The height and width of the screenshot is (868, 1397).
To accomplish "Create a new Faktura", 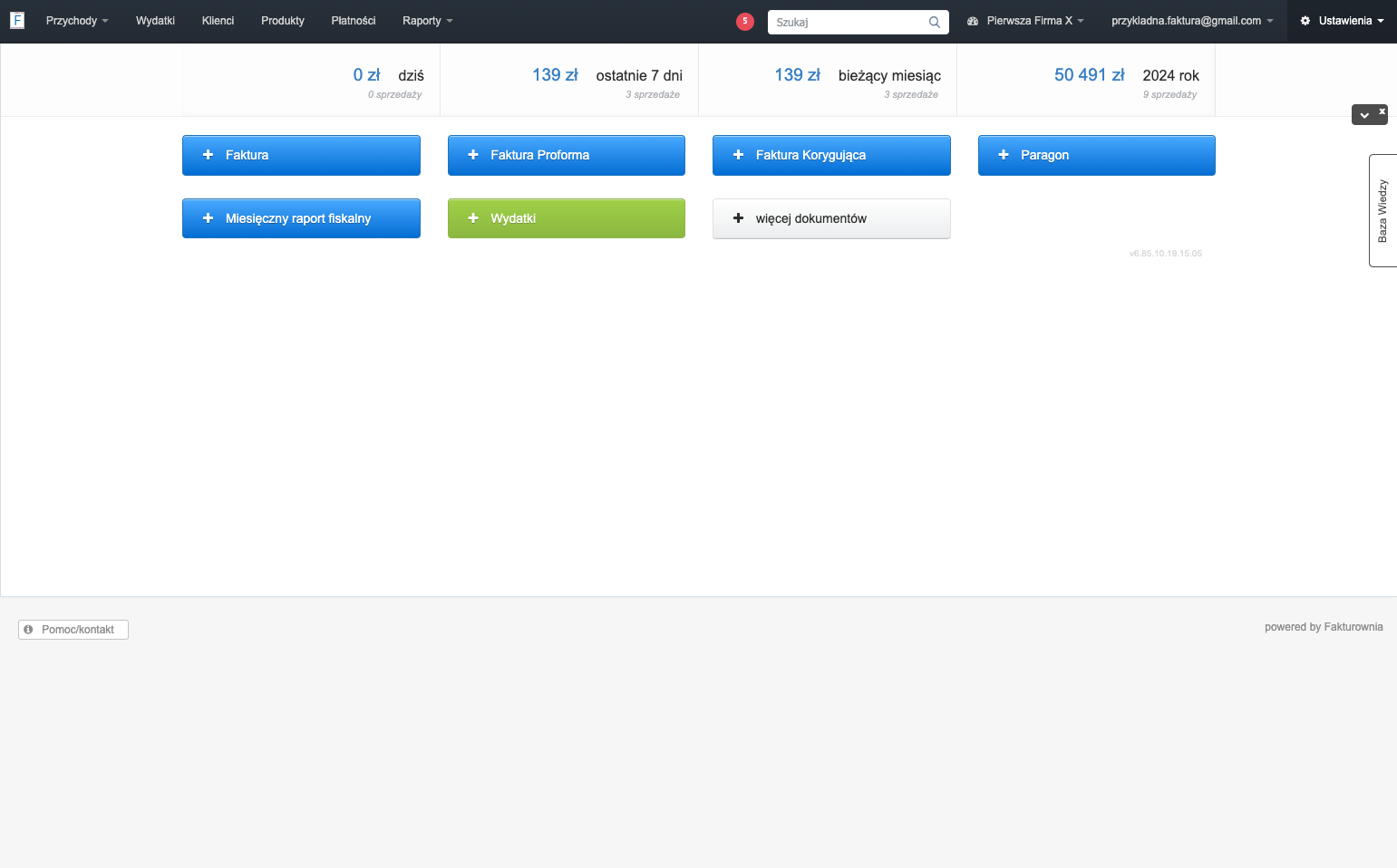I will [x=301, y=155].
